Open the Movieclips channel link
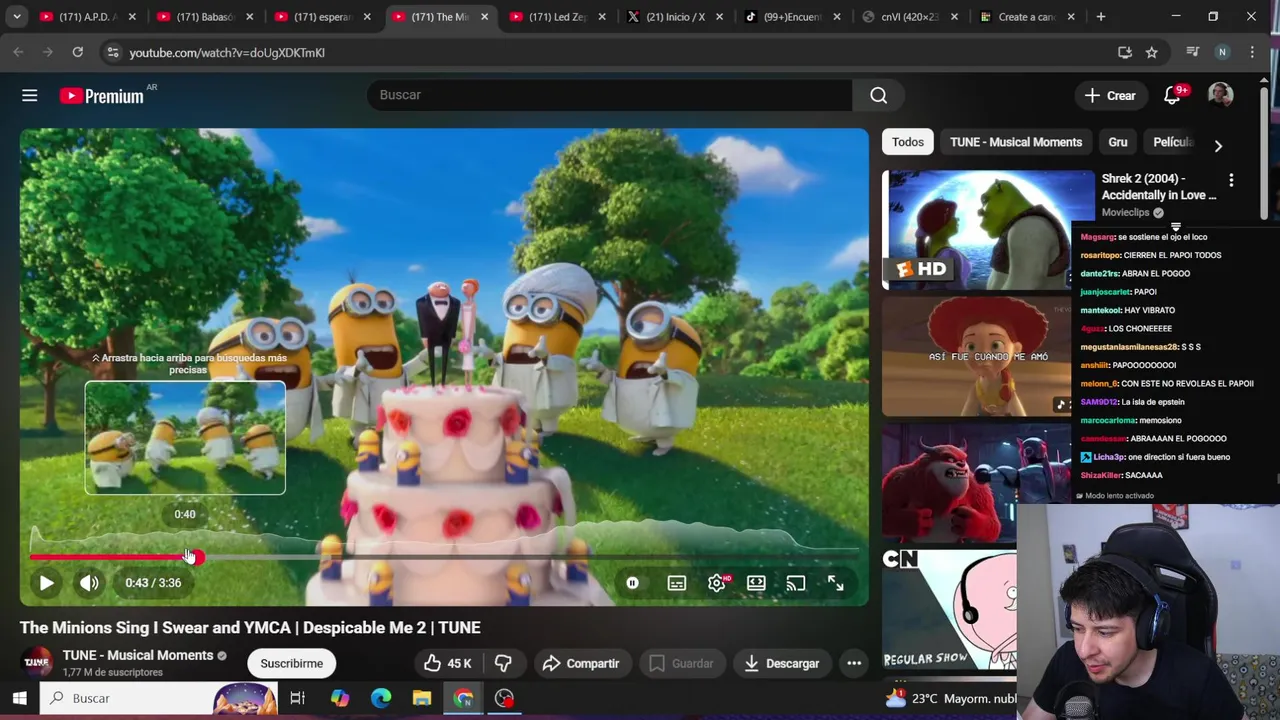The width and height of the screenshot is (1280, 720). [1125, 212]
